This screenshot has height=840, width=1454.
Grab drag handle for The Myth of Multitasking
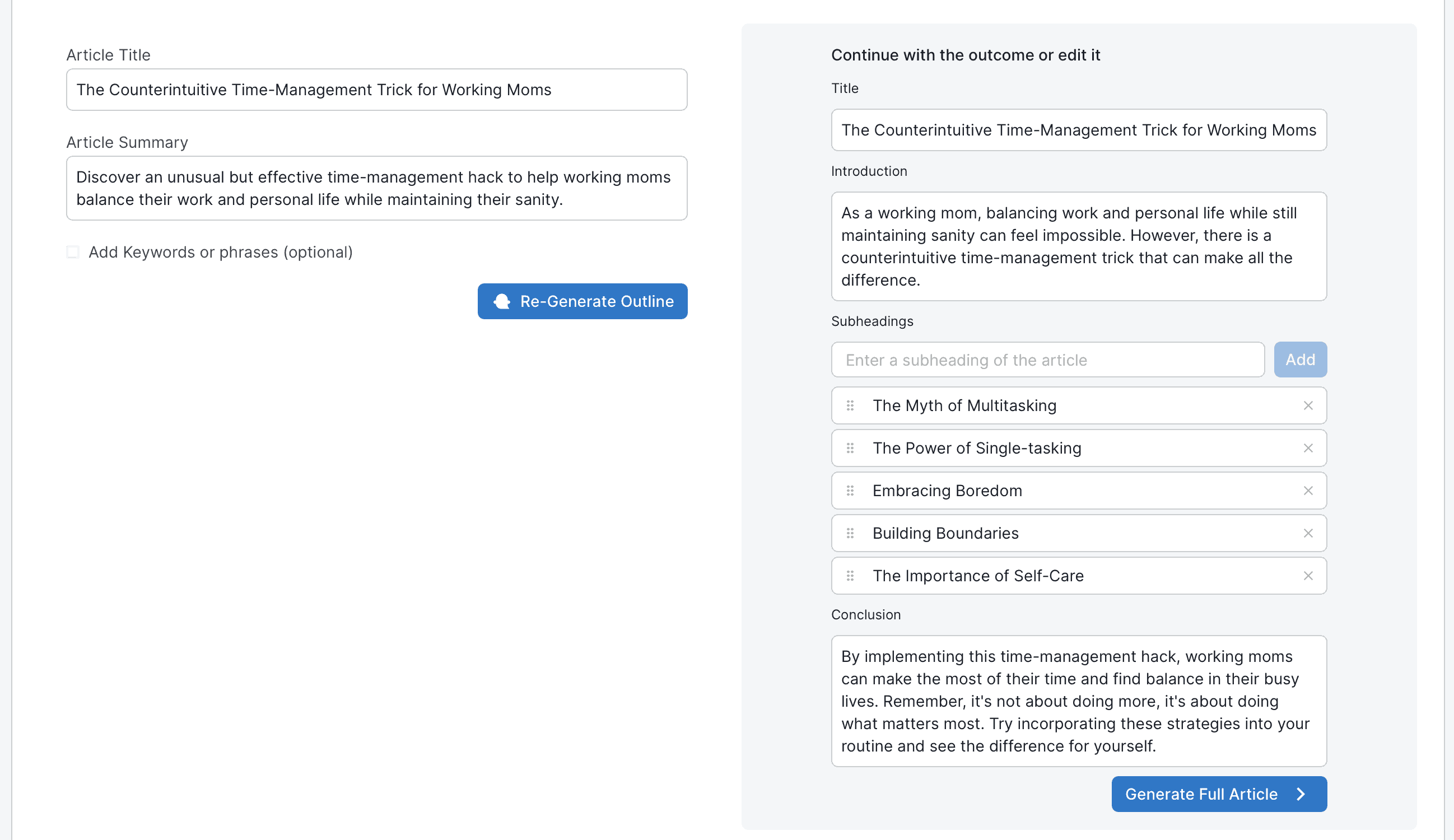pos(850,405)
